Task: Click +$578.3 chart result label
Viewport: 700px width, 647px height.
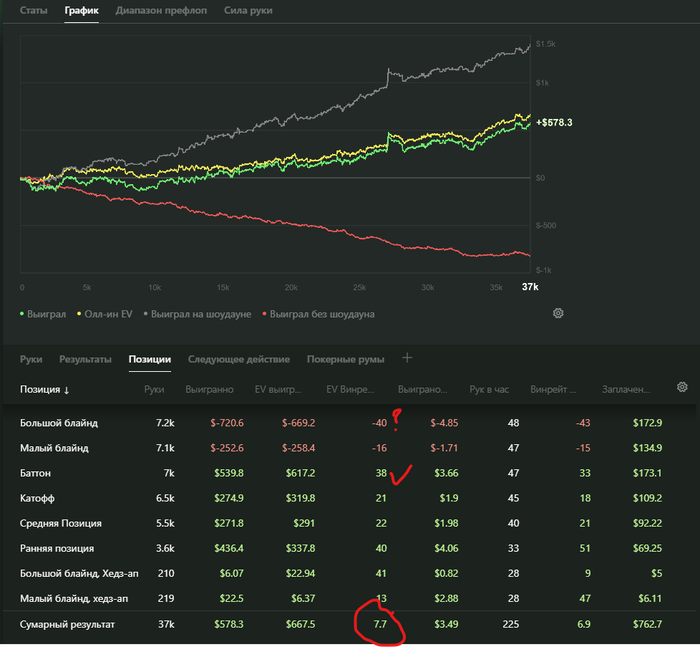Action: [554, 122]
